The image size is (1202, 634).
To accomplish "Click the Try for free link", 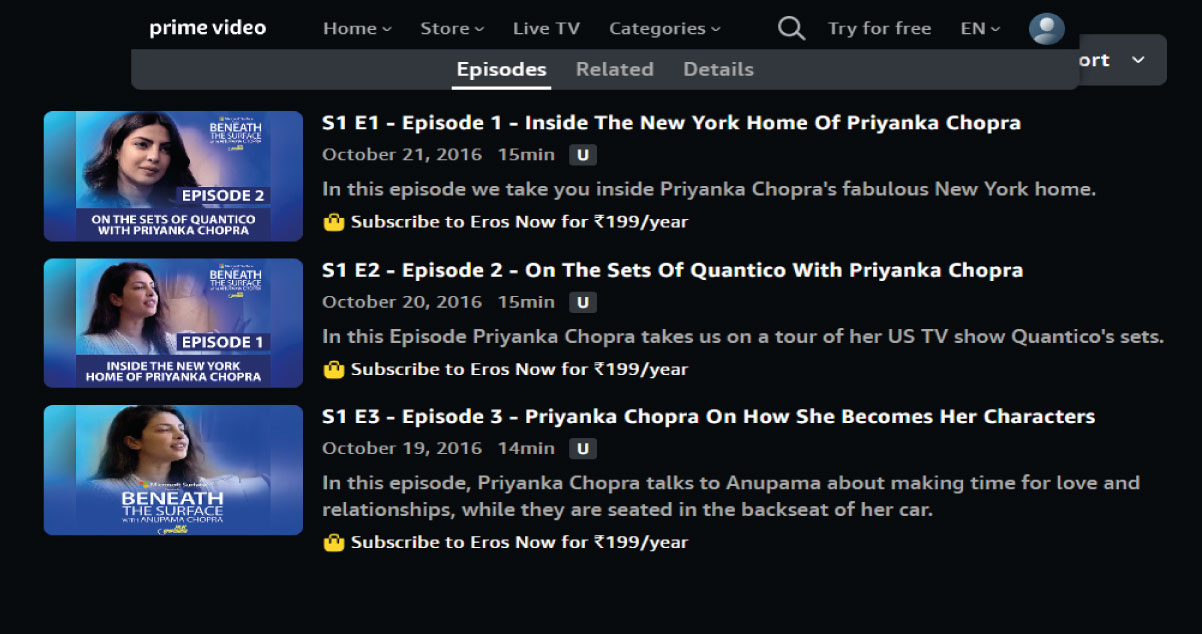I will coord(879,28).
